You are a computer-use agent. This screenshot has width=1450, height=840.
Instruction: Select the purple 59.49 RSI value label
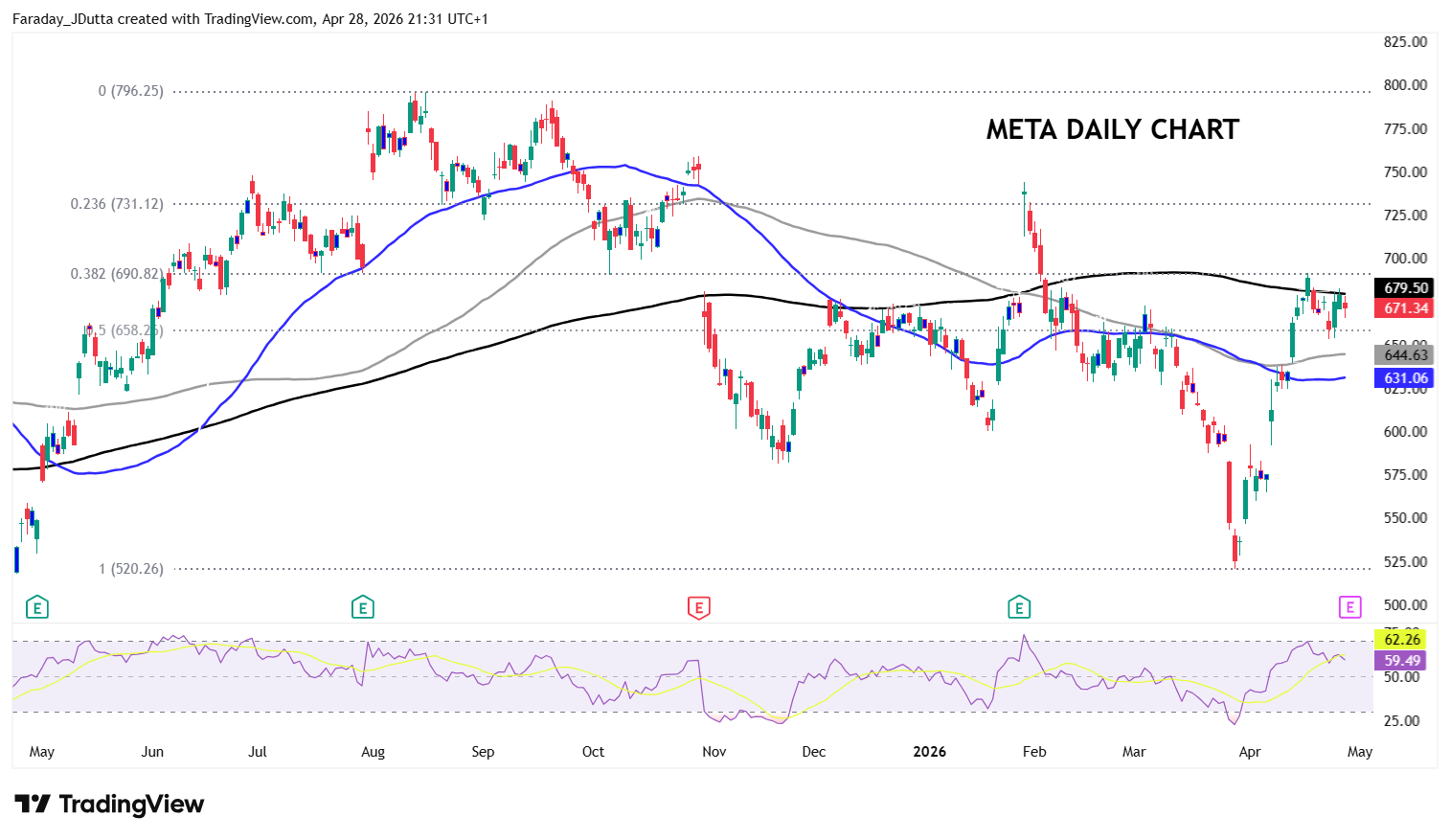1401,661
